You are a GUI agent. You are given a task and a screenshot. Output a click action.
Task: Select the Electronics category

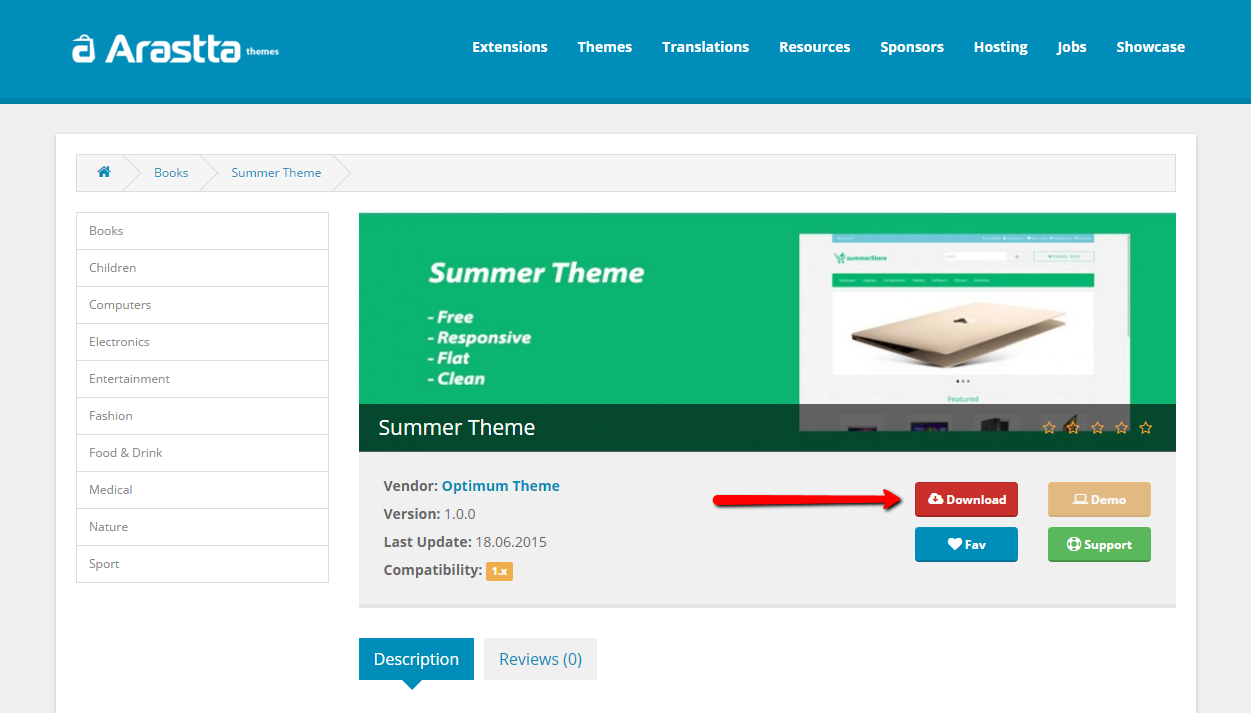click(202, 342)
